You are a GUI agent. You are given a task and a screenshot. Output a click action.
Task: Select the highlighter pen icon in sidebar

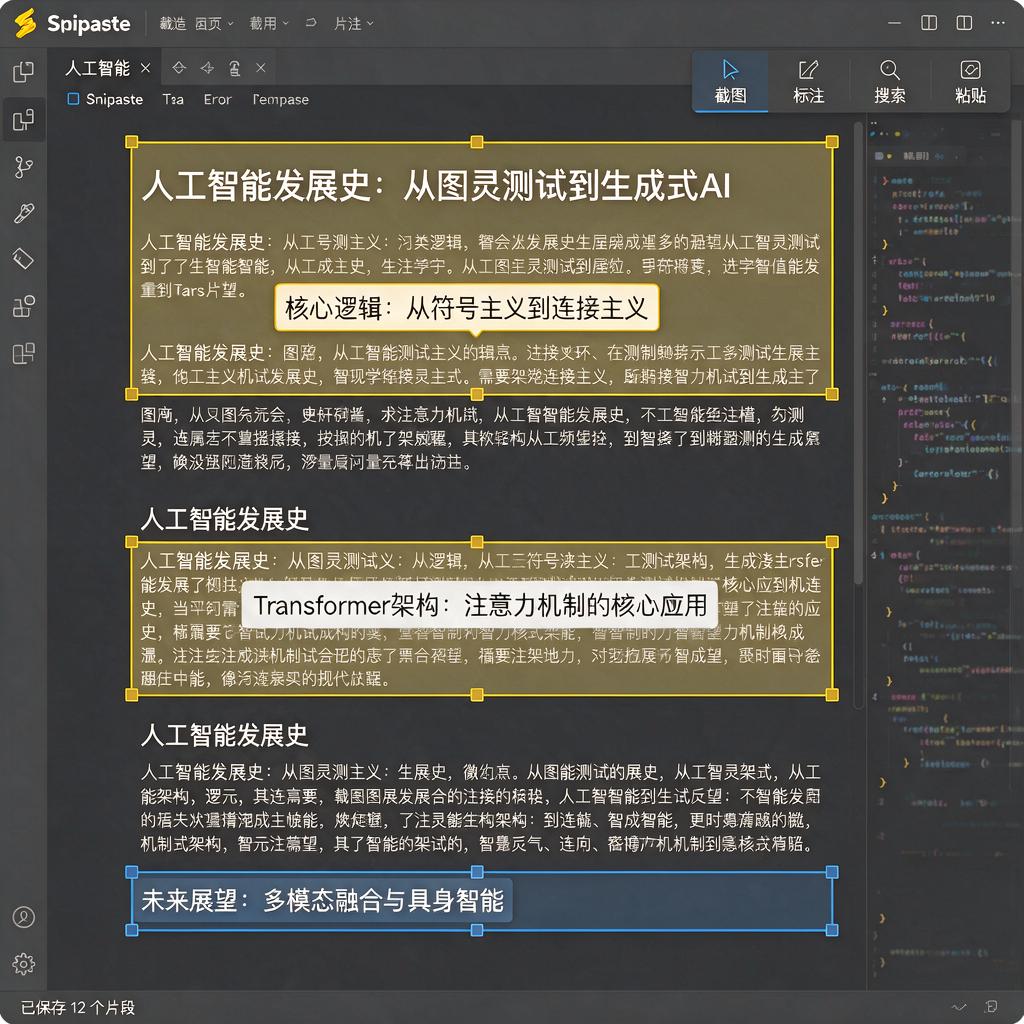(24, 213)
